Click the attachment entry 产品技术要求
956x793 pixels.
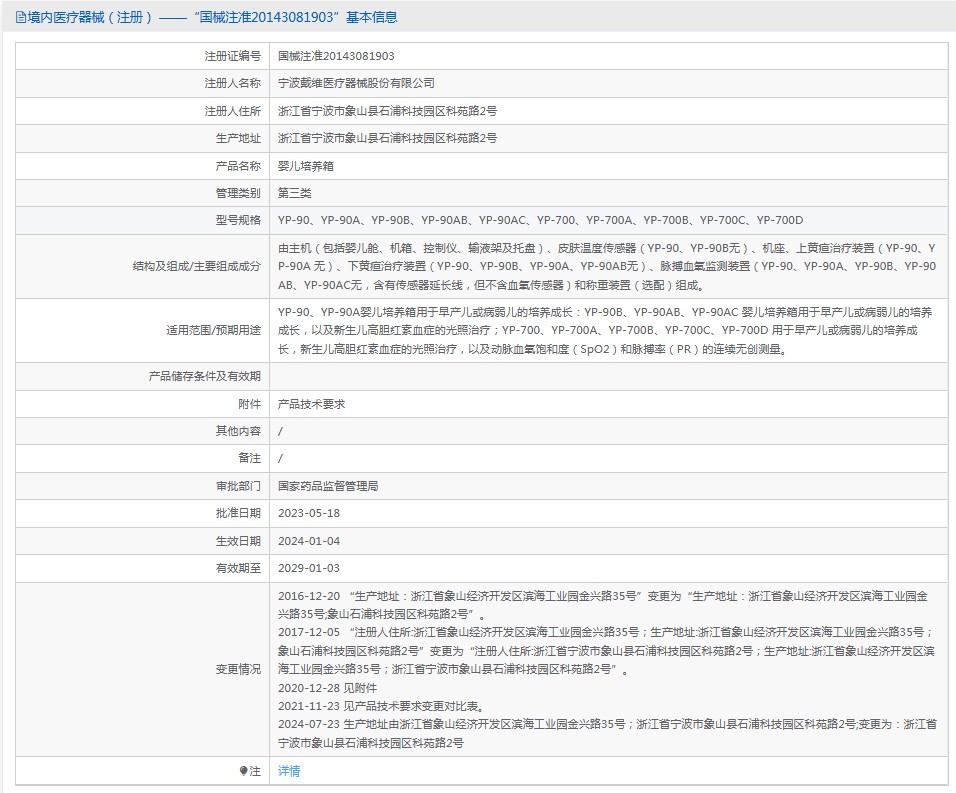point(311,404)
